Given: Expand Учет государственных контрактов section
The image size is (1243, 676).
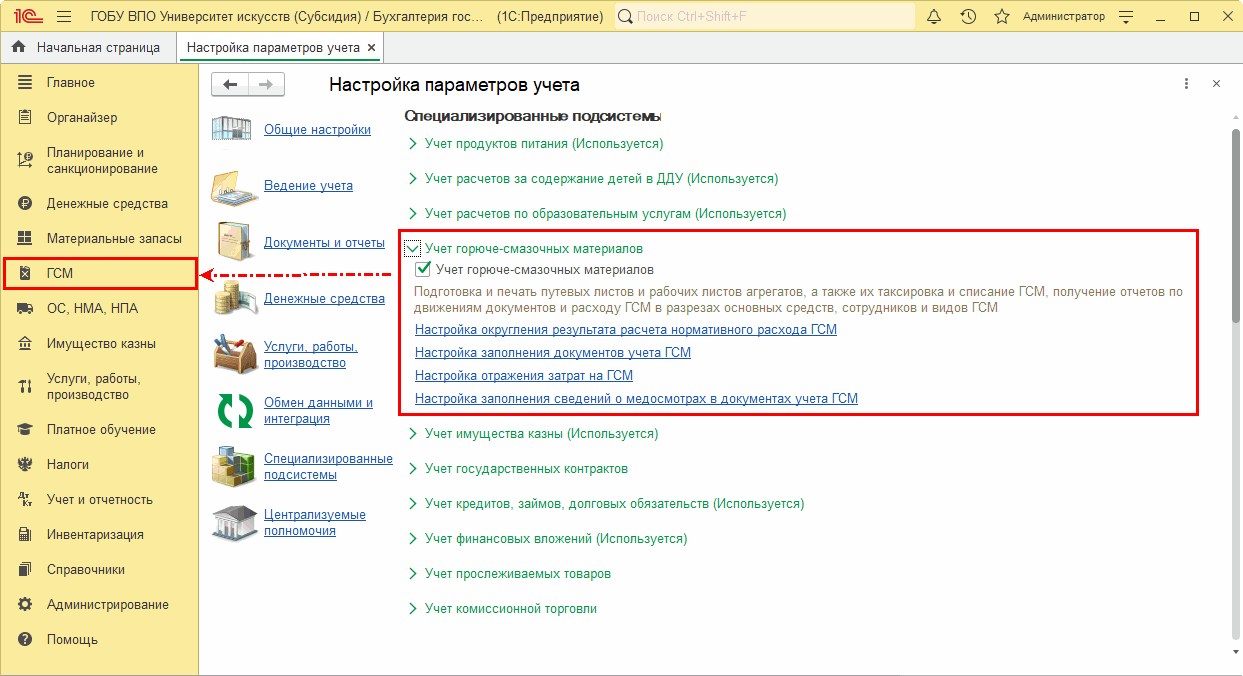Looking at the screenshot, I should (413, 469).
